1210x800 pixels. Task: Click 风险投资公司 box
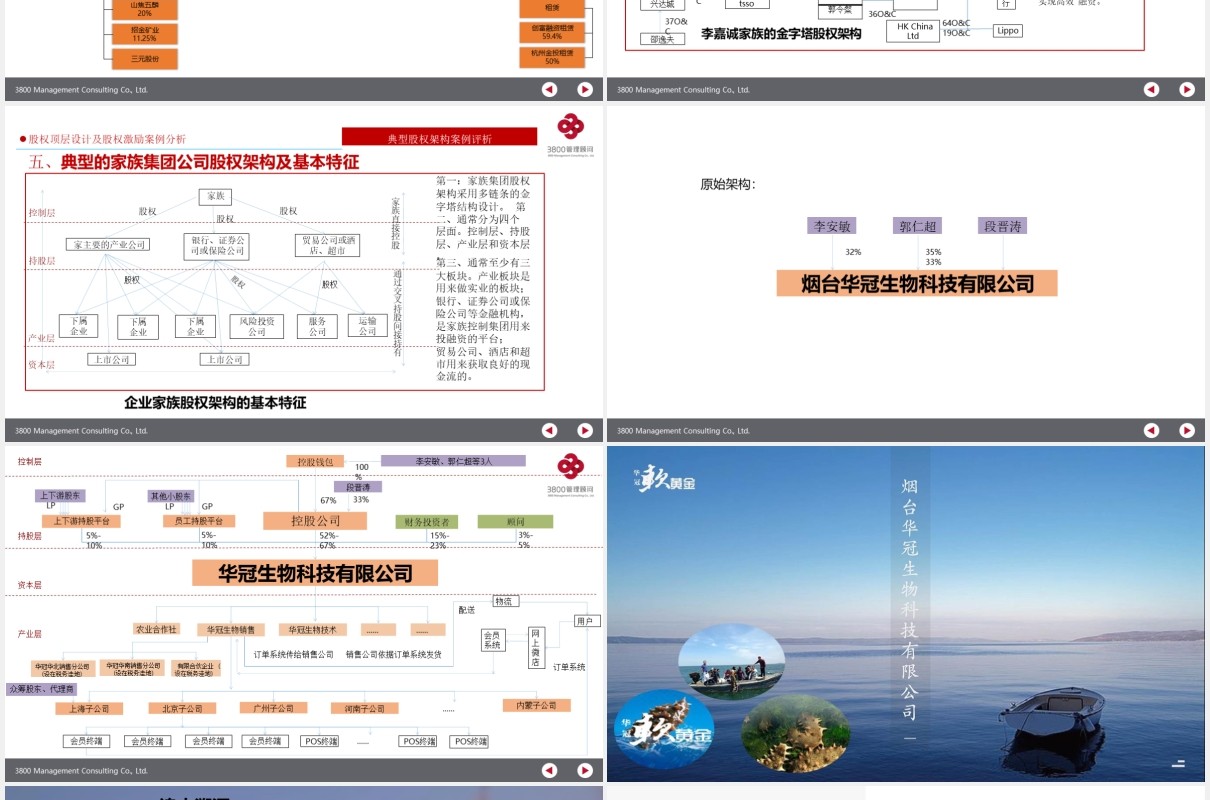[x=257, y=326]
